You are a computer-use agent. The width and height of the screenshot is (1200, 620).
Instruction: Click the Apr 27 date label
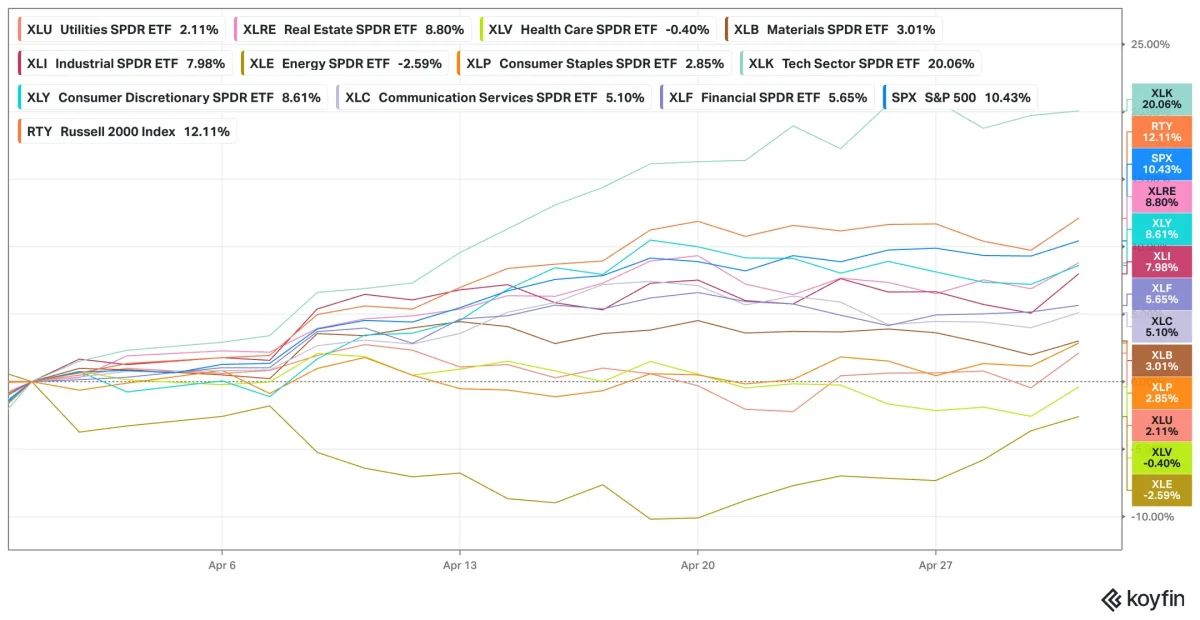pos(935,566)
